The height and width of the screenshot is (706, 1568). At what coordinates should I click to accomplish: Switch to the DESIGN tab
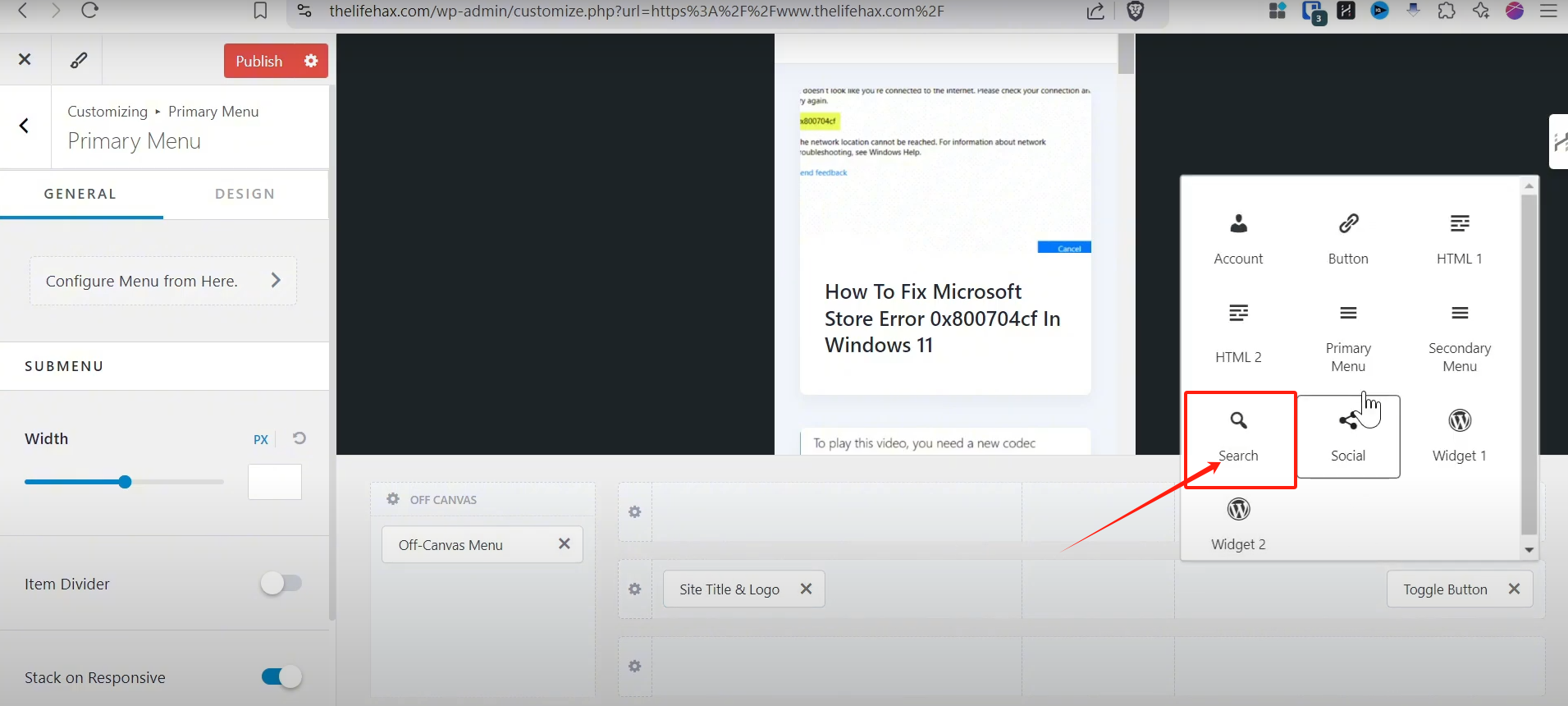pyautogui.click(x=245, y=194)
